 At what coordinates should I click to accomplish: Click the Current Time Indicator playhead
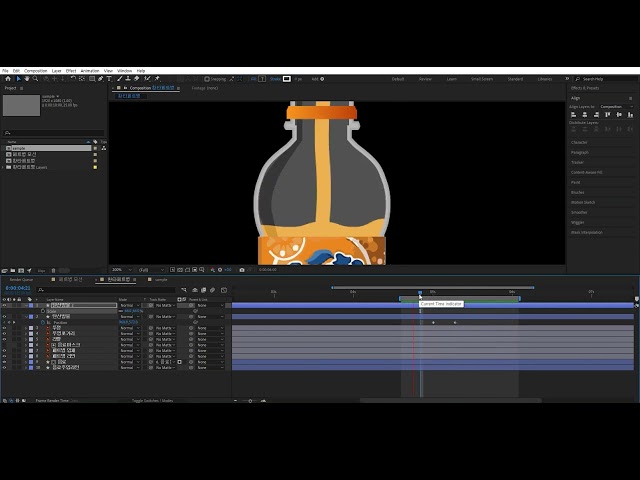(420, 293)
